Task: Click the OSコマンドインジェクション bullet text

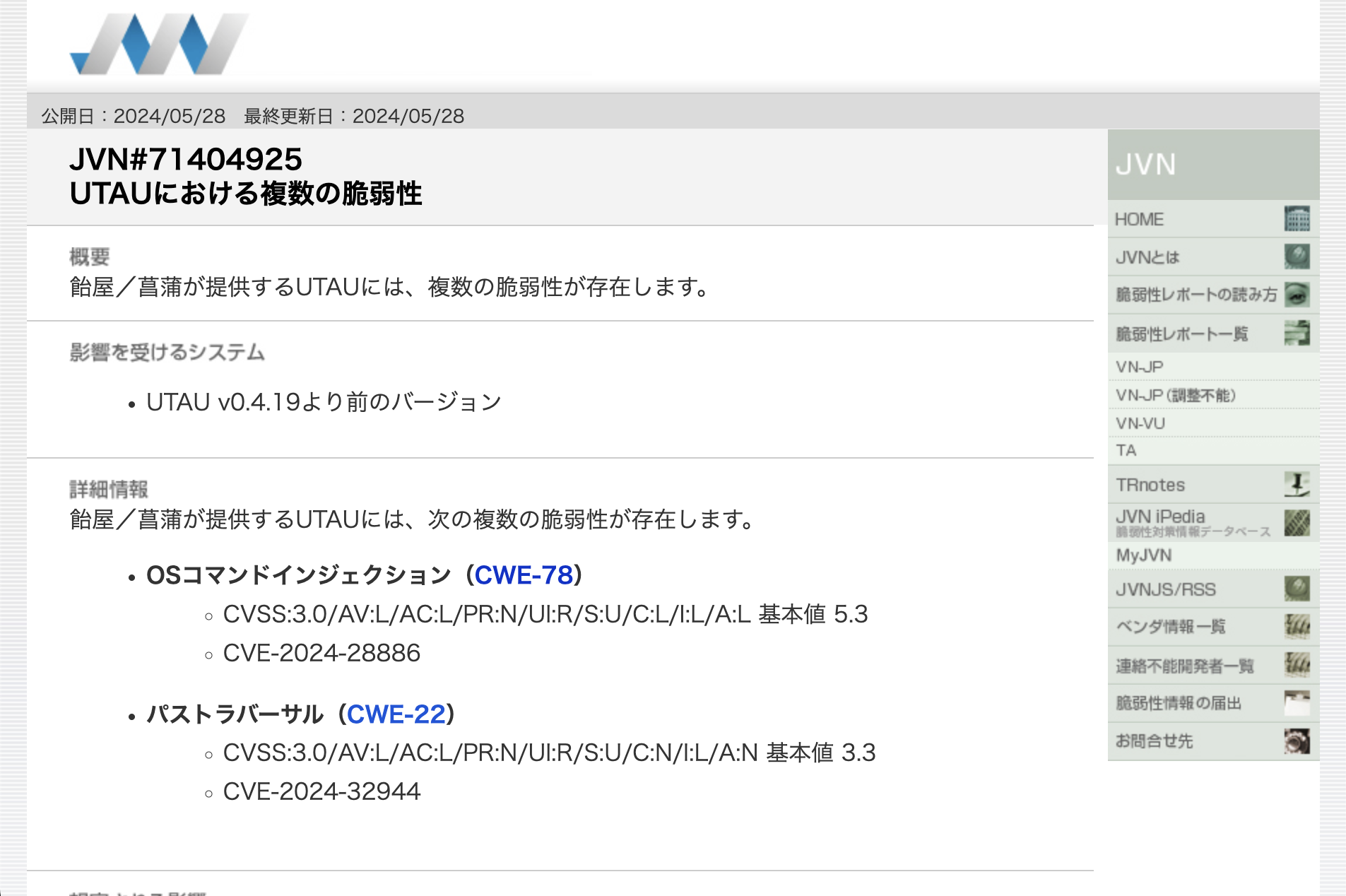Action: point(299,575)
